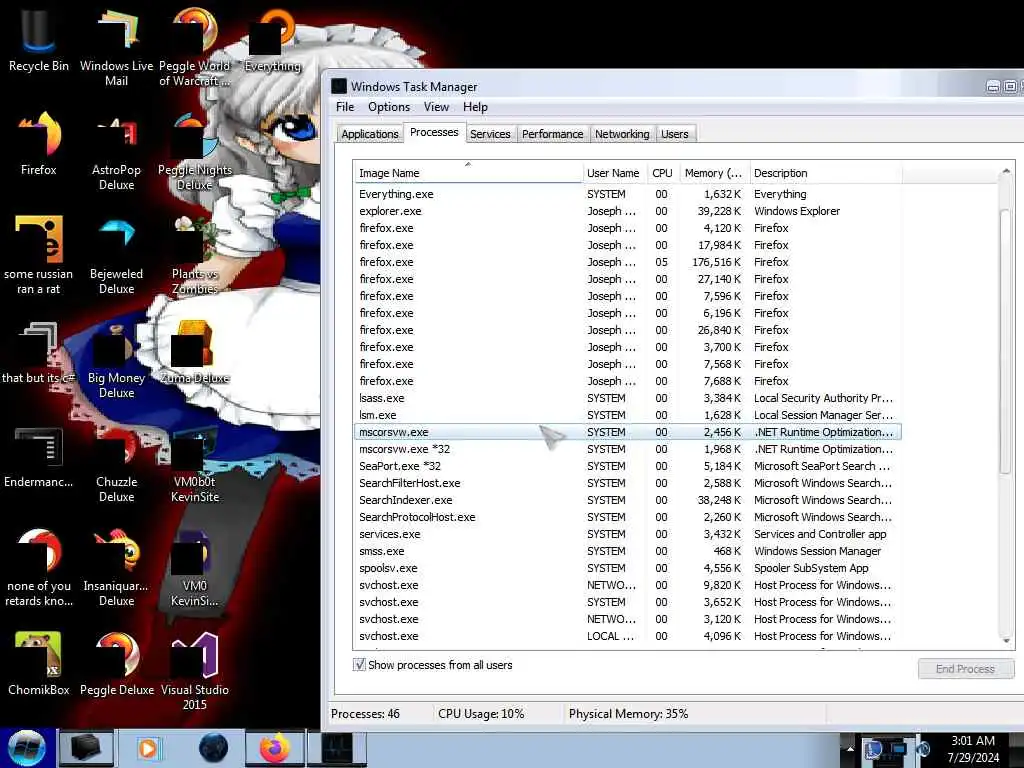Image resolution: width=1024 pixels, height=768 pixels.
Task: Open the File menu
Action: 345,107
